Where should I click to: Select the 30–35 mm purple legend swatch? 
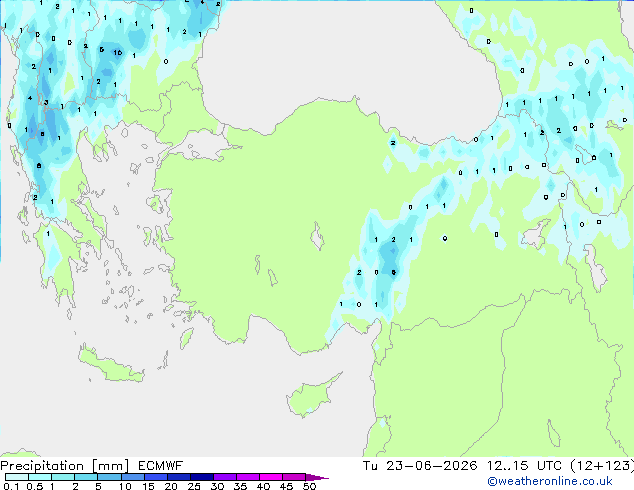[225, 477]
